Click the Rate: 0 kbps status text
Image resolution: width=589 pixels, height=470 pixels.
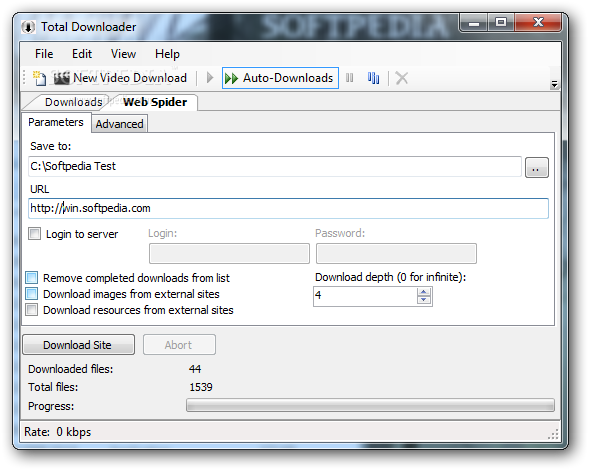57,432
